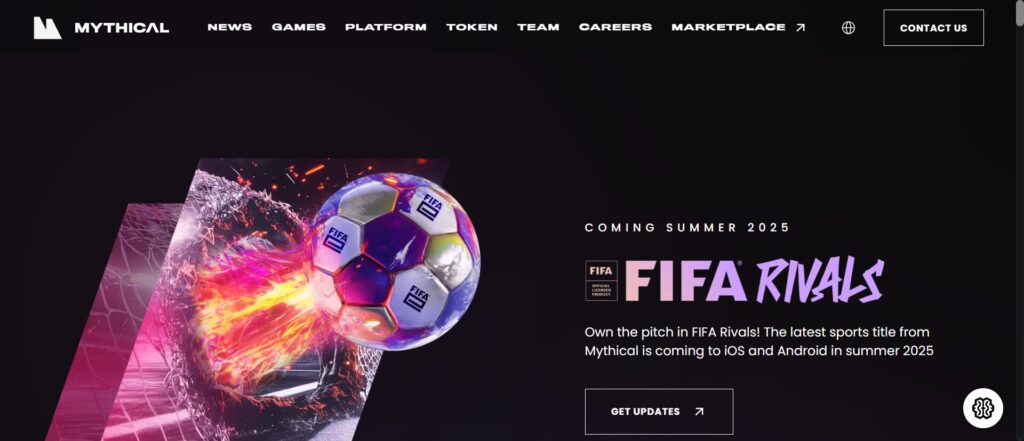This screenshot has height=441, width=1024.
Task: Click the vertical page scrollbar thumb
Action: click(1019, 14)
